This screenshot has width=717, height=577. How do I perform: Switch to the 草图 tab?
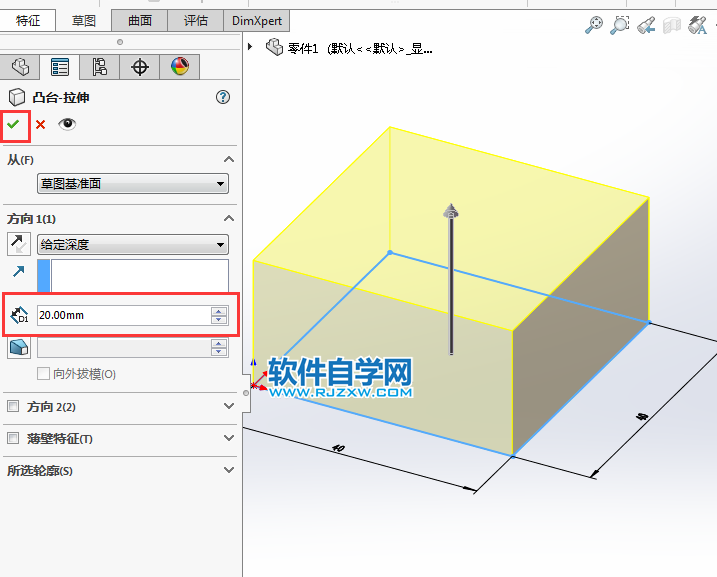[84, 21]
